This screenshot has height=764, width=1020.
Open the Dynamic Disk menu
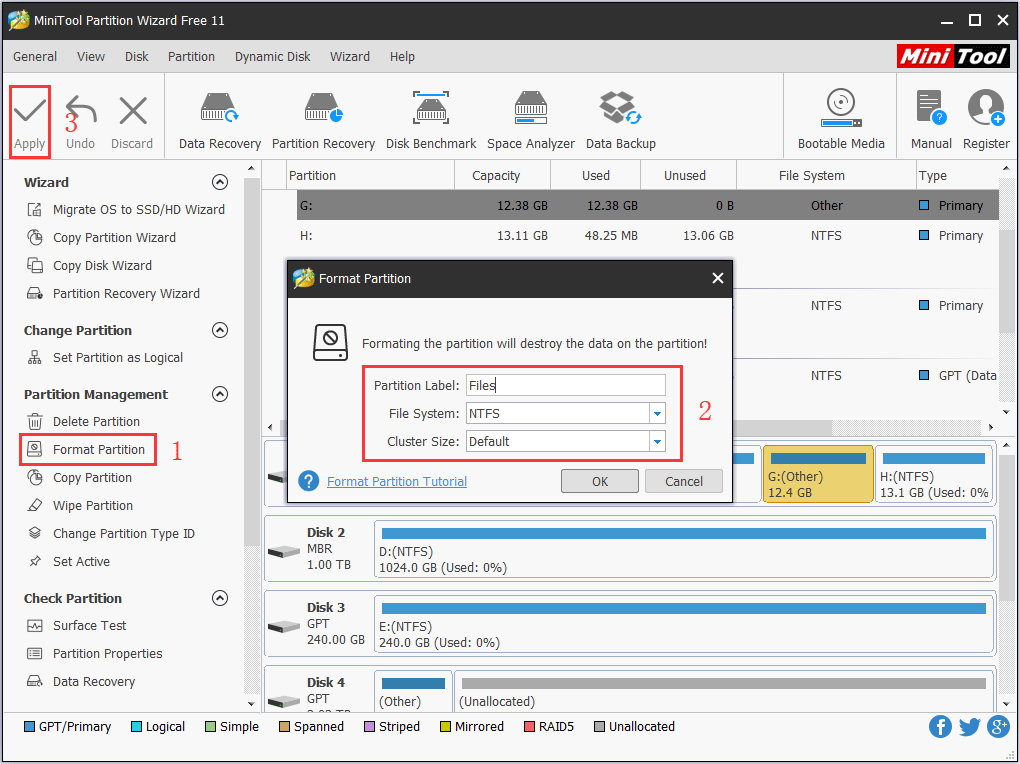(x=273, y=57)
